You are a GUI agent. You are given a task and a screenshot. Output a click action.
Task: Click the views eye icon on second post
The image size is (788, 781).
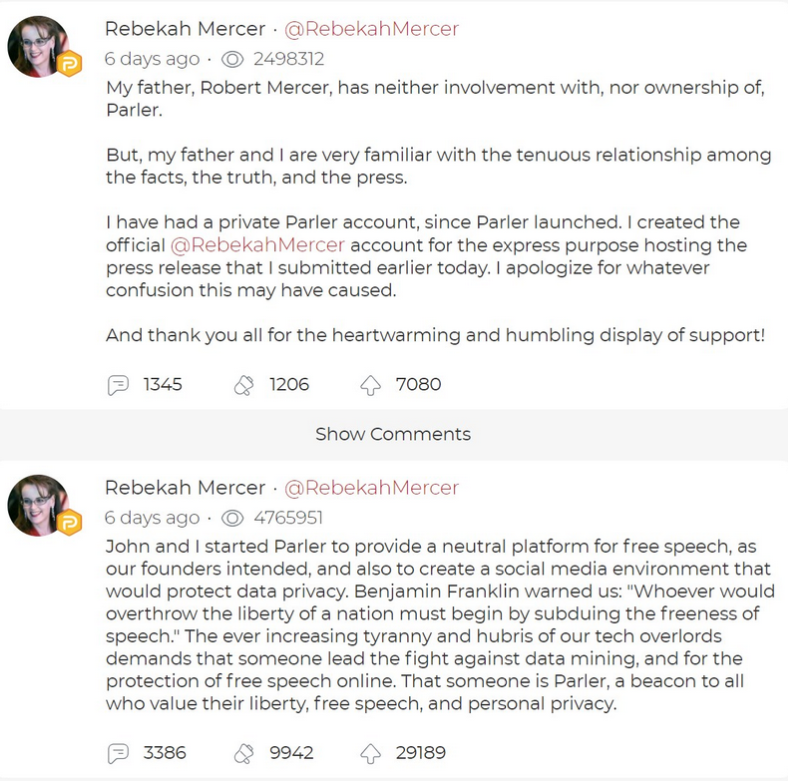pyautogui.click(x=232, y=518)
